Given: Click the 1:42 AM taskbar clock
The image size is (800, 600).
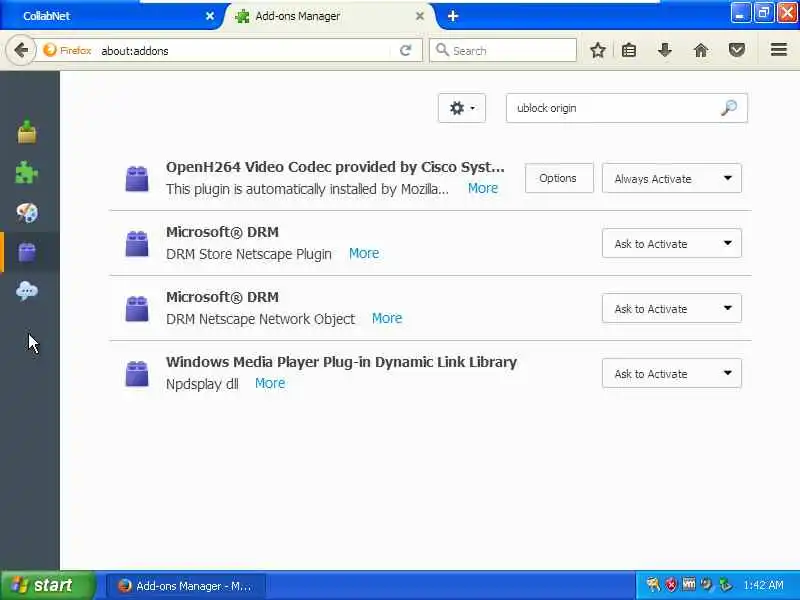Looking at the screenshot, I should [763, 585].
